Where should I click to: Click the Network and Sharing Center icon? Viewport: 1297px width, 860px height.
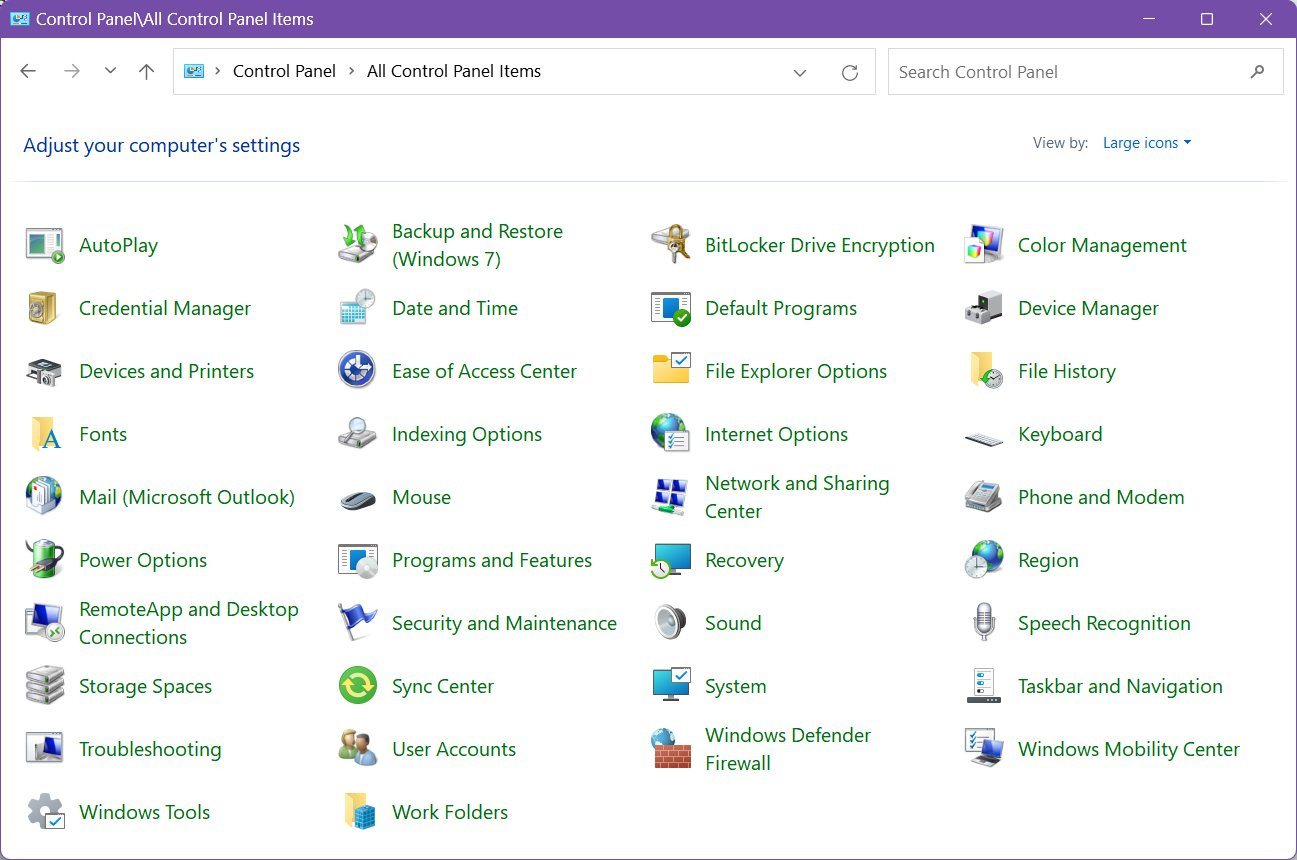(x=671, y=497)
